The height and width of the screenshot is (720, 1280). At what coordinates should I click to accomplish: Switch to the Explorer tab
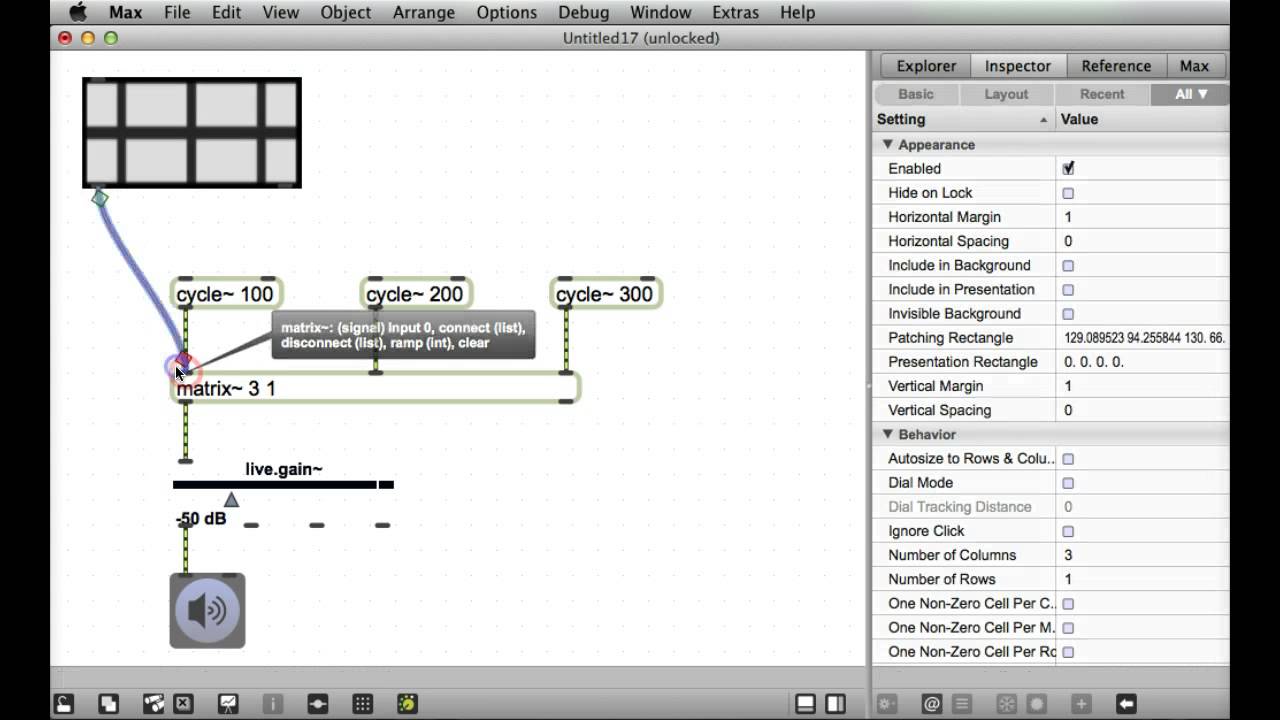[926, 66]
